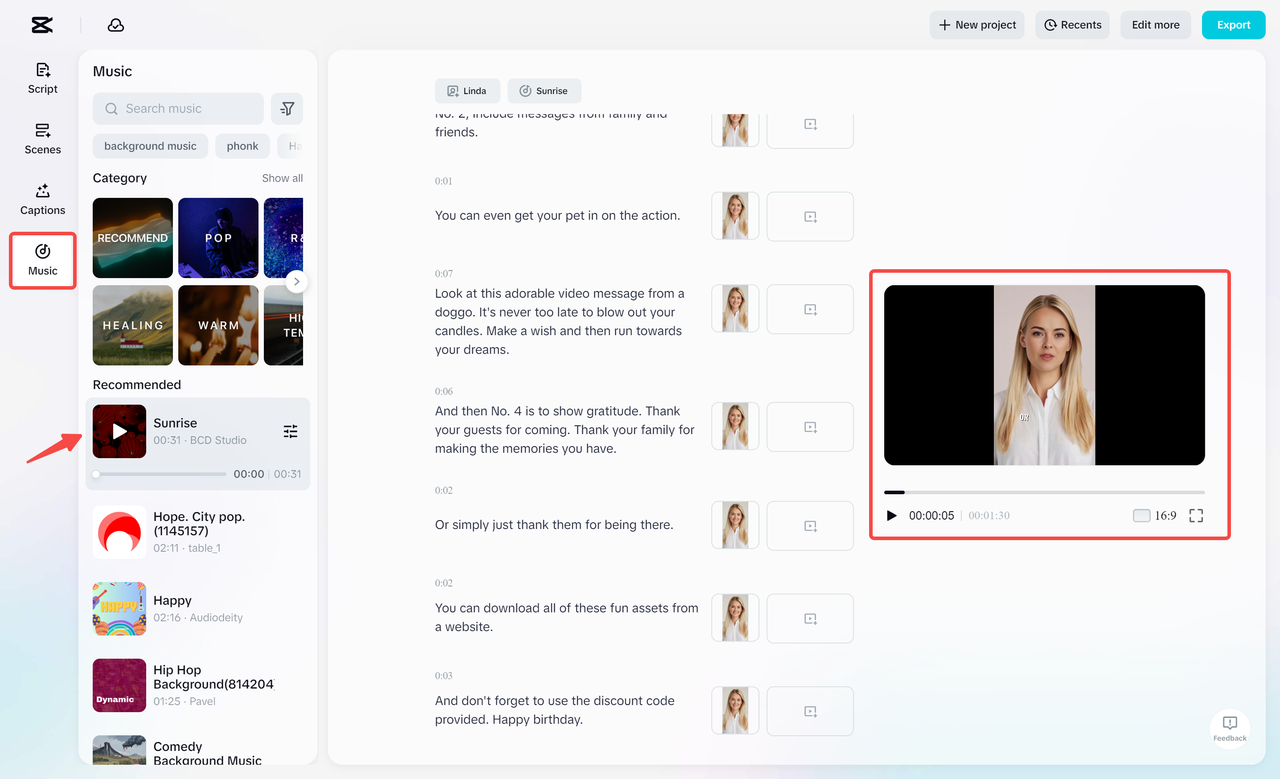Open the adjust settings icon for Sunrise track
Viewport: 1280px width, 779px height.
click(290, 431)
